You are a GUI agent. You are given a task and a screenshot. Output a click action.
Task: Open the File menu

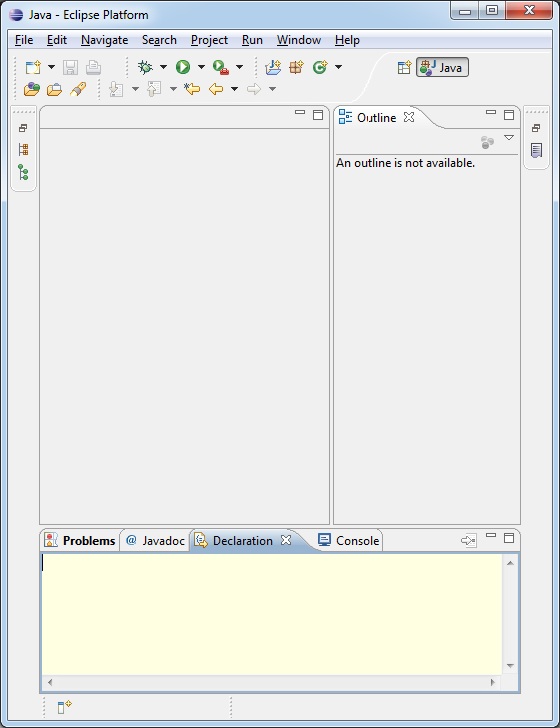24,40
